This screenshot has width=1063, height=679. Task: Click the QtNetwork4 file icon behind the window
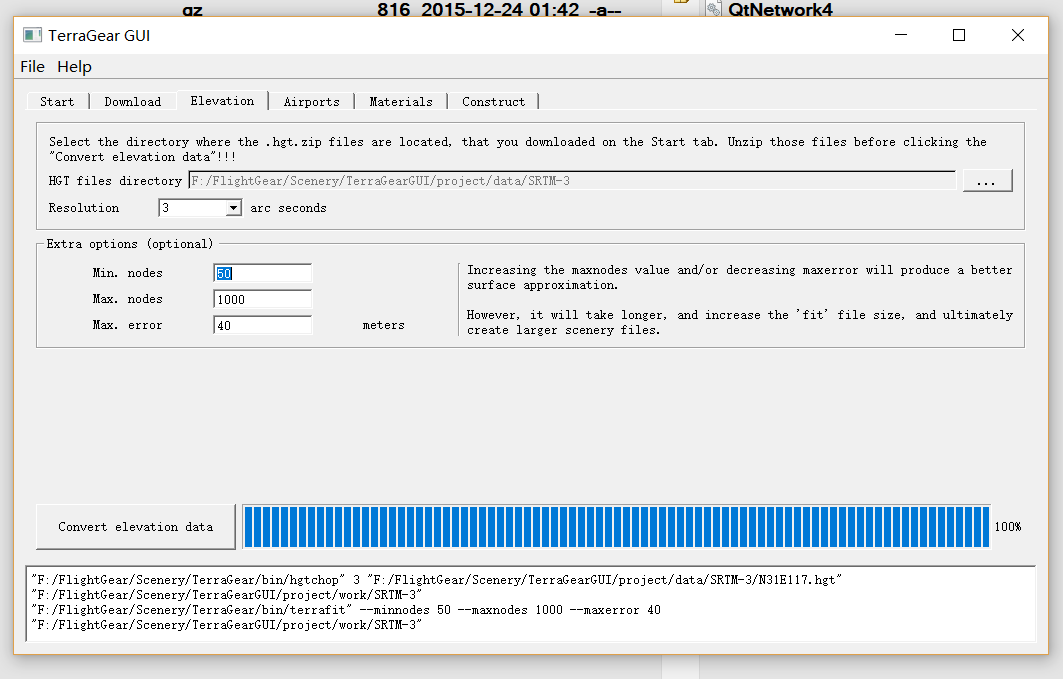713,9
